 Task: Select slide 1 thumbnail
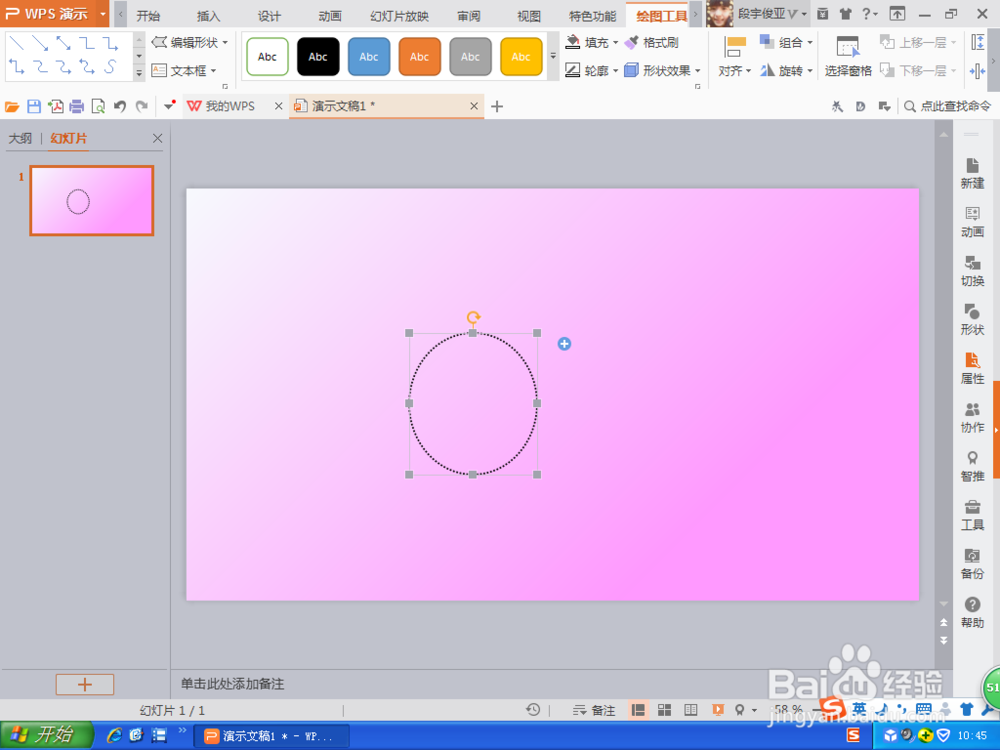click(92, 200)
